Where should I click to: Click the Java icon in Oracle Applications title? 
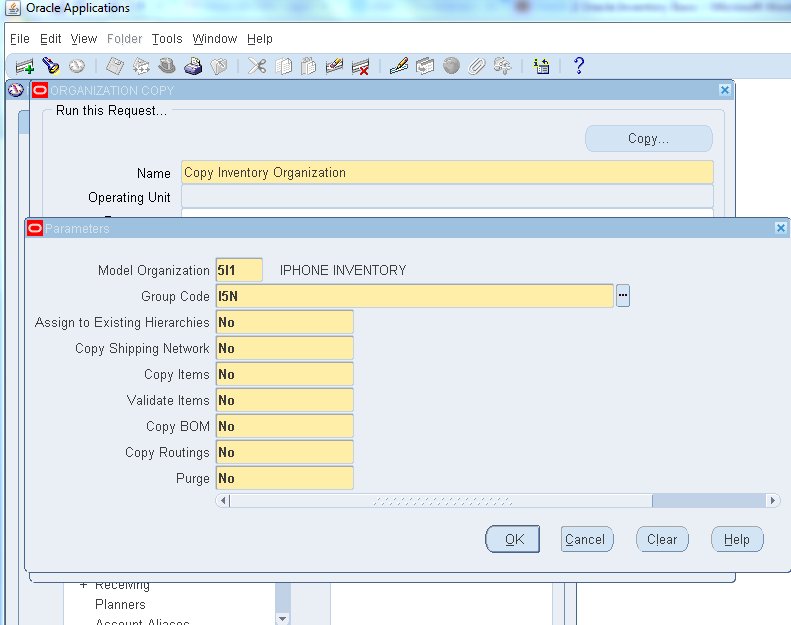(x=13, y=8)
